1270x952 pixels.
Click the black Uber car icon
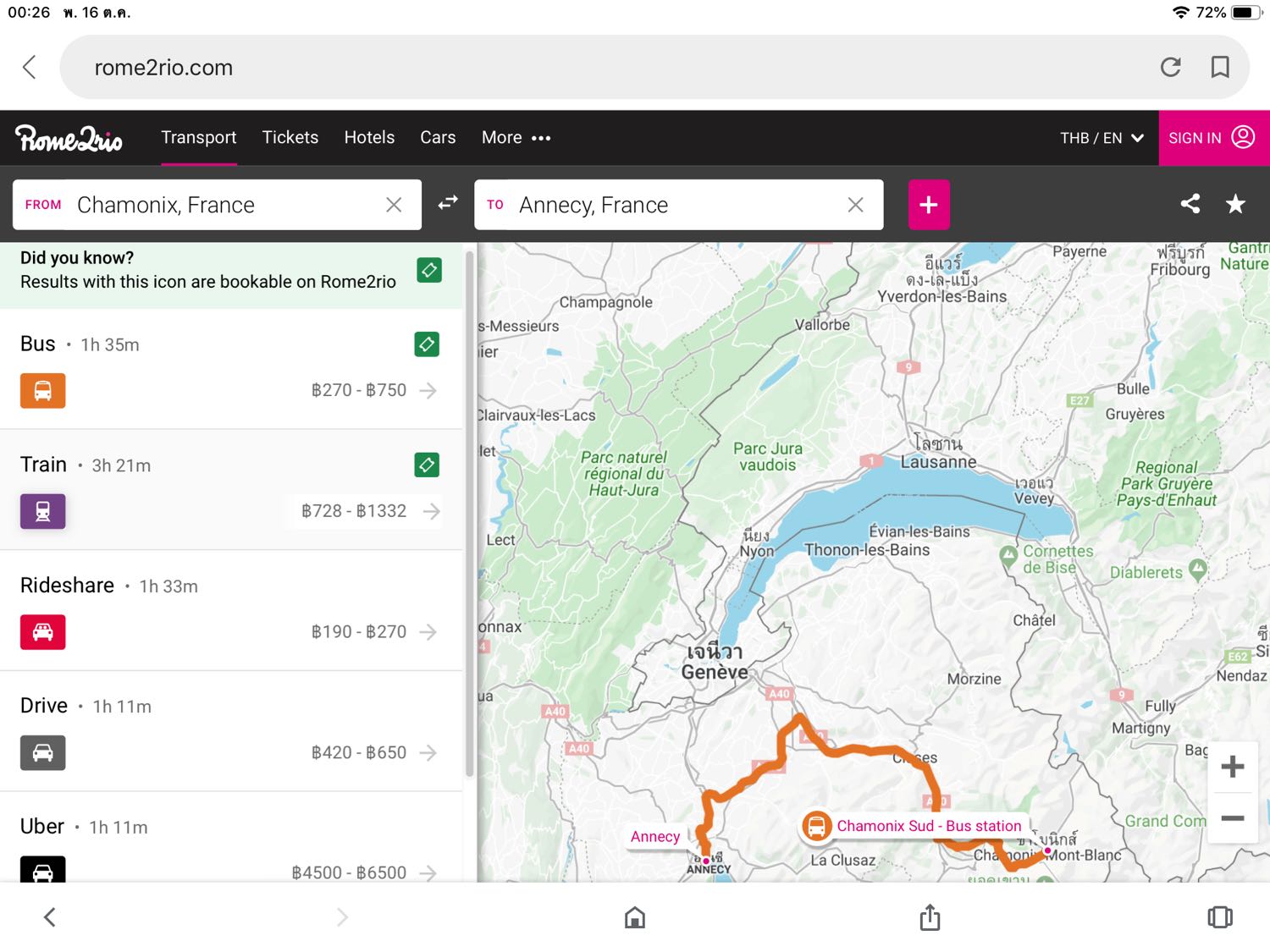point(43,870)
